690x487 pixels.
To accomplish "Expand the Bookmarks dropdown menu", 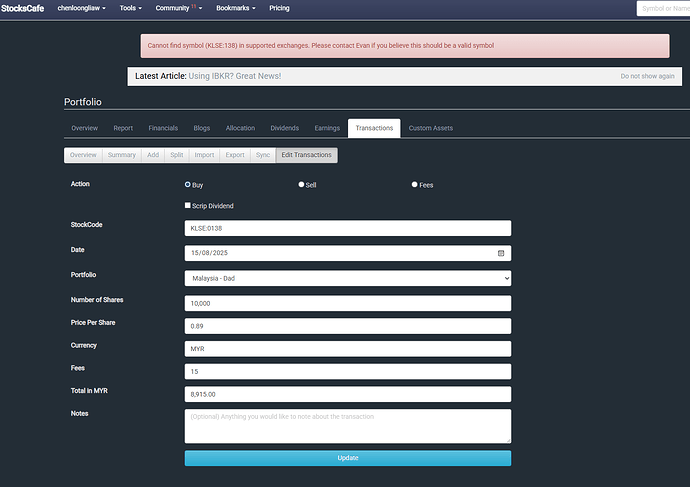I will tap(235, 8).
